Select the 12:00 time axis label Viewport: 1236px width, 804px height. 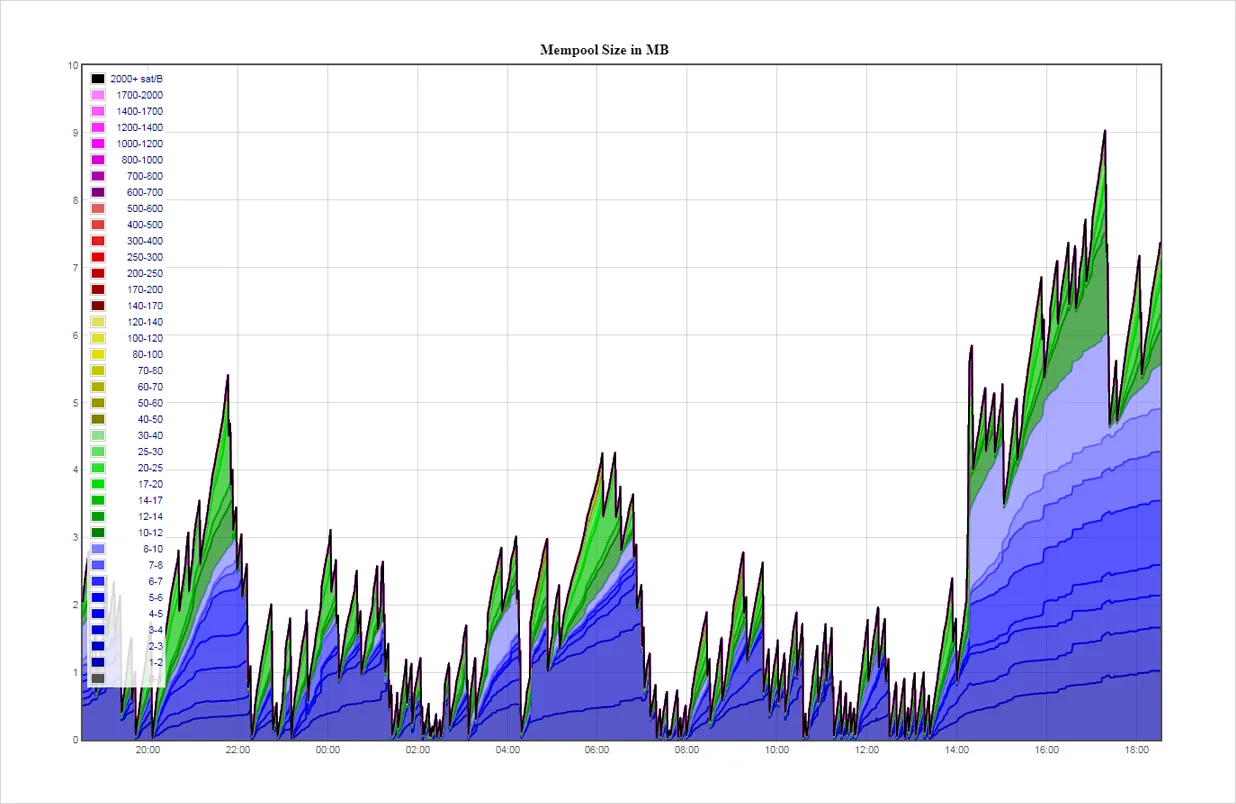(x=867, y=750)
